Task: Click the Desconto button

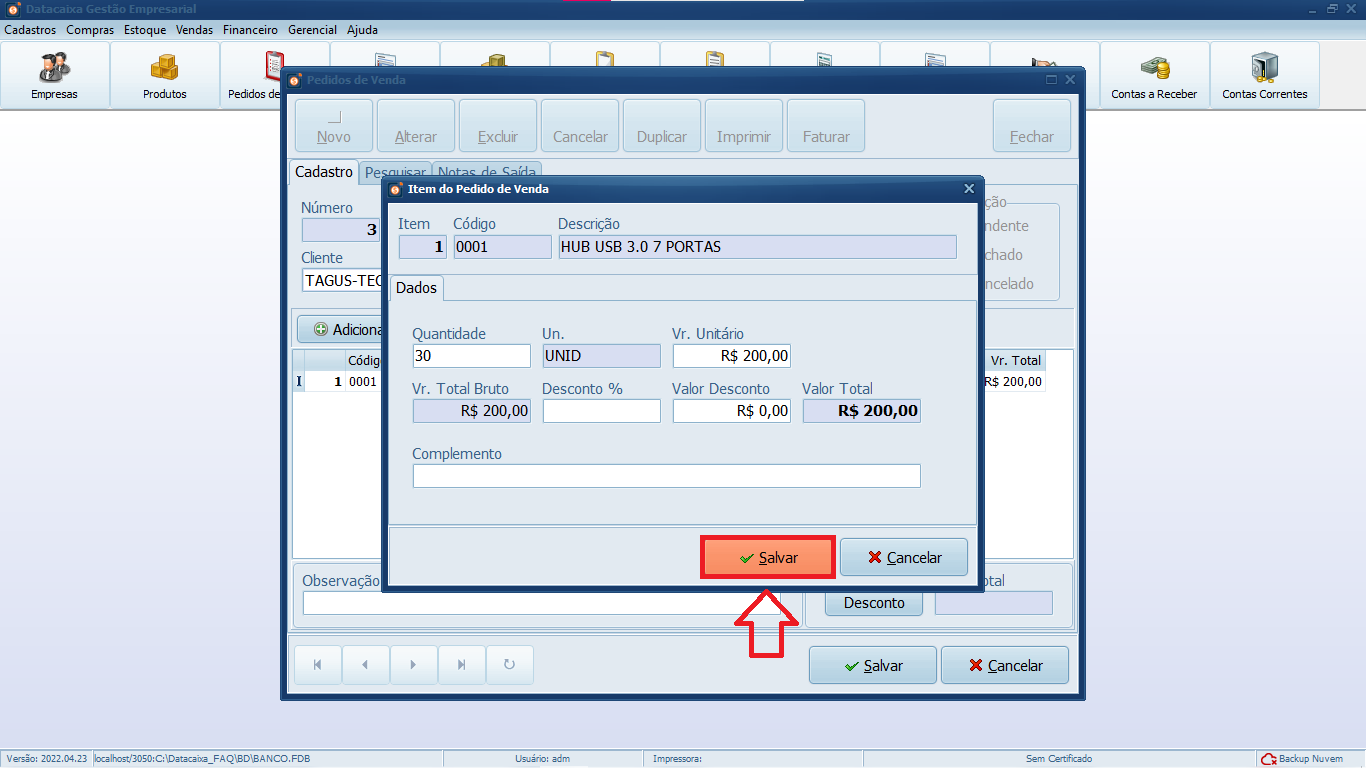Action: 873,603
